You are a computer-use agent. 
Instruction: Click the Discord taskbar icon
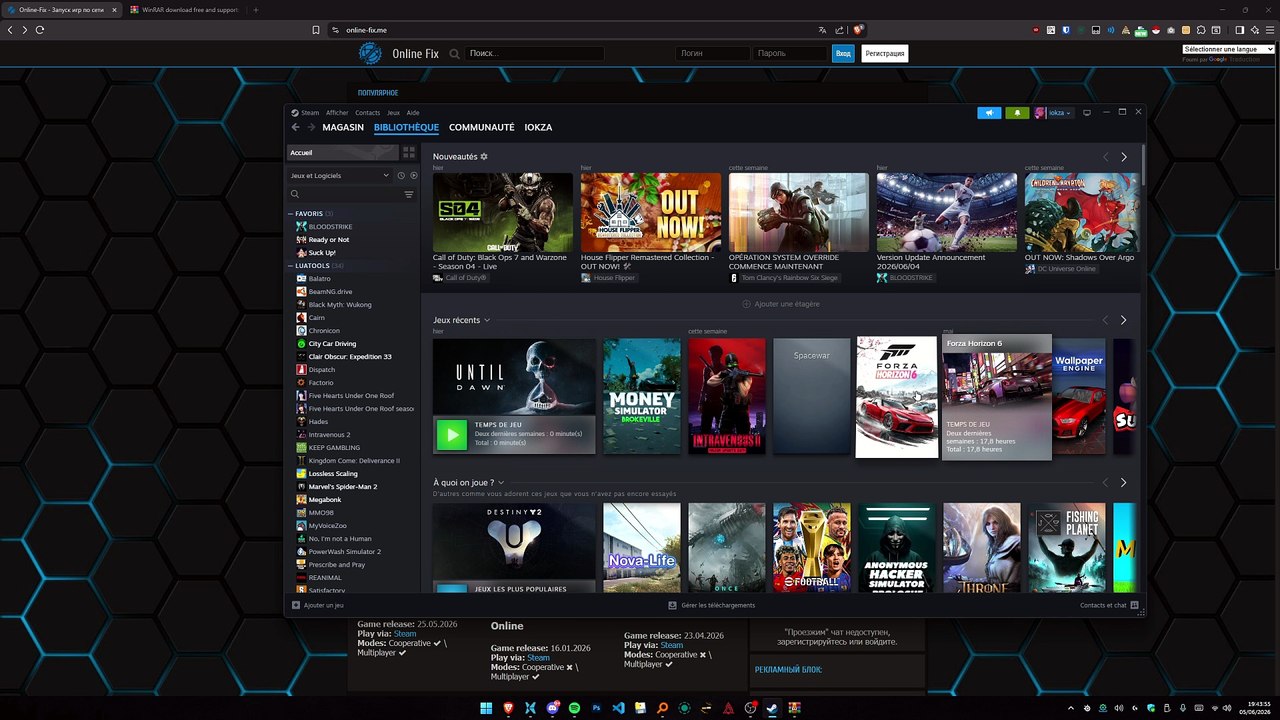click(552, 708)
